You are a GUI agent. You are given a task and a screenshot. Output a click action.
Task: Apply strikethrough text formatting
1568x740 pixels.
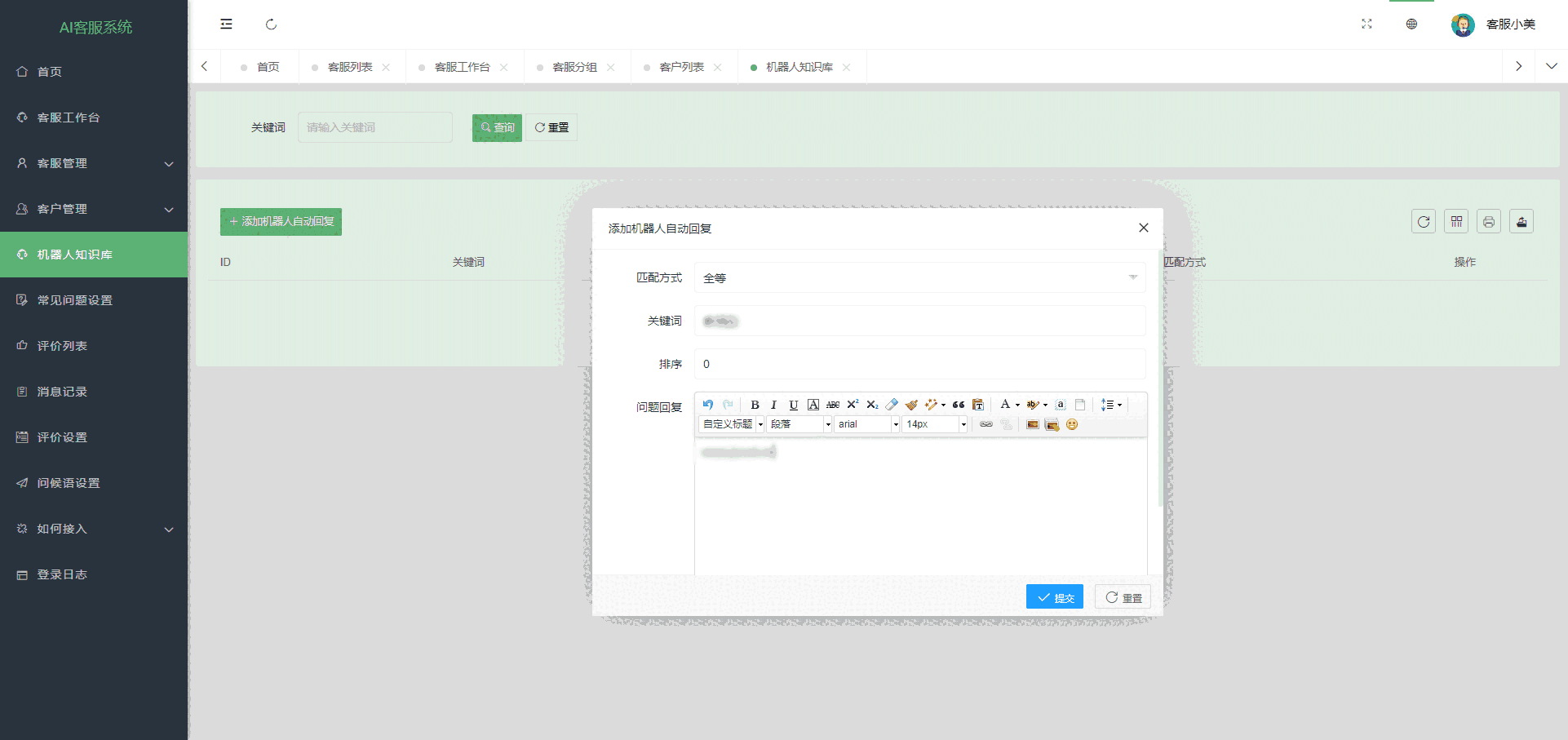pos(832,405)
